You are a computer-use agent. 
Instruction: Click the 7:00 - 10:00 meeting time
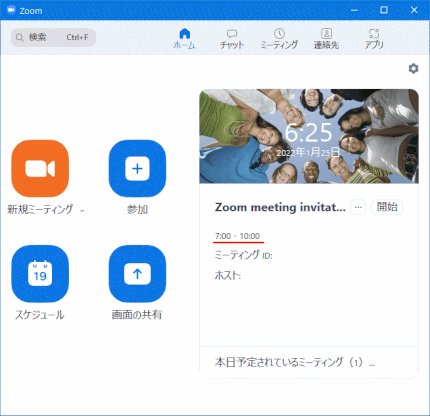(237, 236)
